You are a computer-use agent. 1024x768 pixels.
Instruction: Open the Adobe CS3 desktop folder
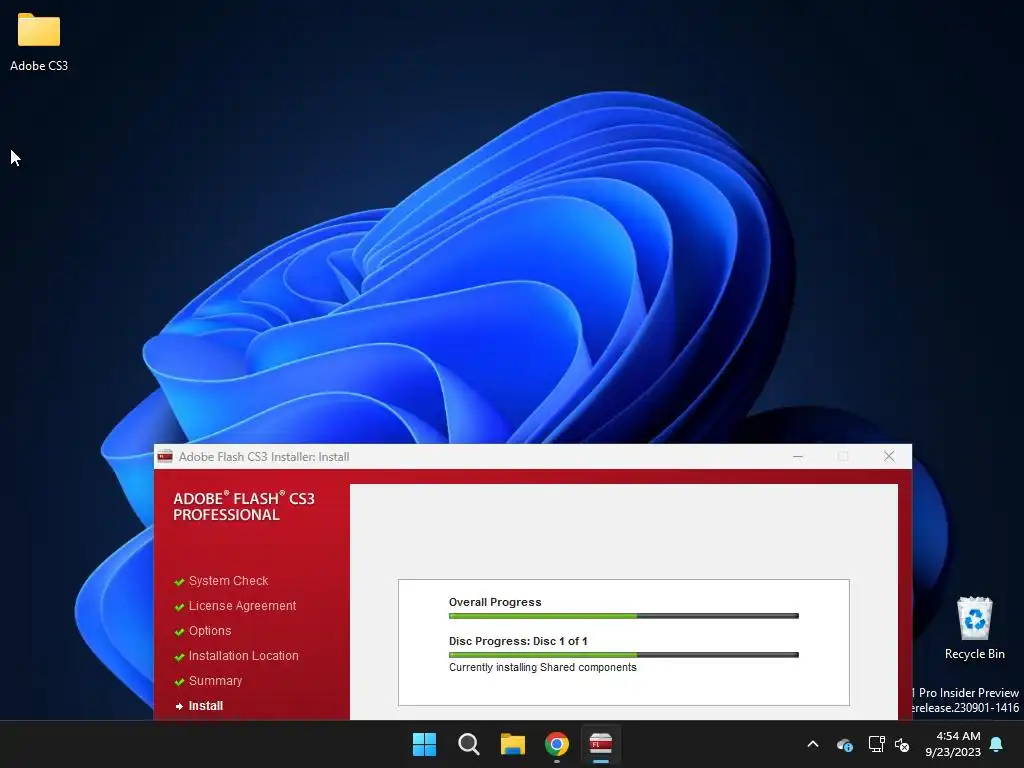tap(39, 42)
